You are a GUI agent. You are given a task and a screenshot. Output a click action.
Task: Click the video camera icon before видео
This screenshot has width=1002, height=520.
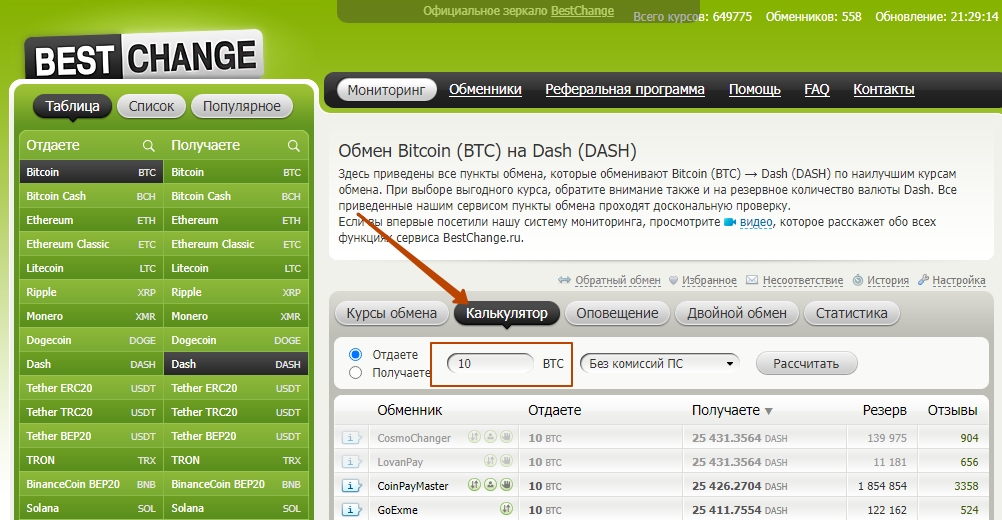730,222
